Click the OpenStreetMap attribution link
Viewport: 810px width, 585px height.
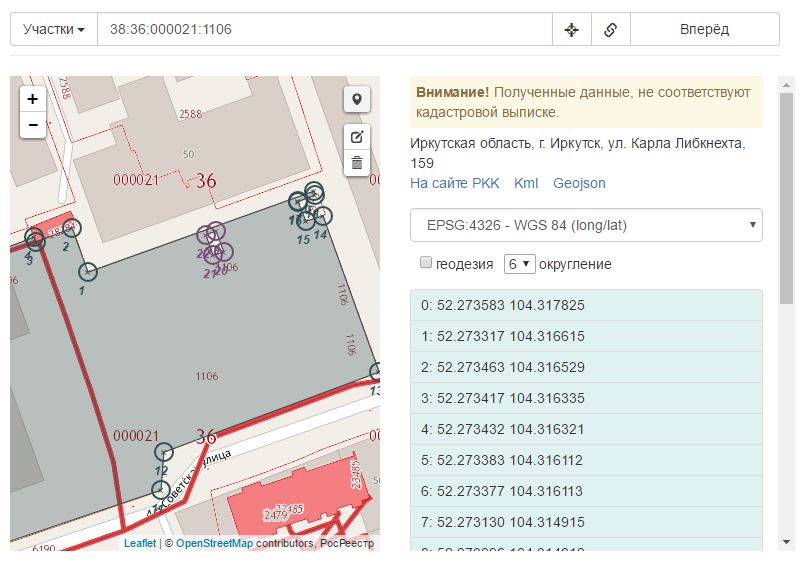coord(214,543)
